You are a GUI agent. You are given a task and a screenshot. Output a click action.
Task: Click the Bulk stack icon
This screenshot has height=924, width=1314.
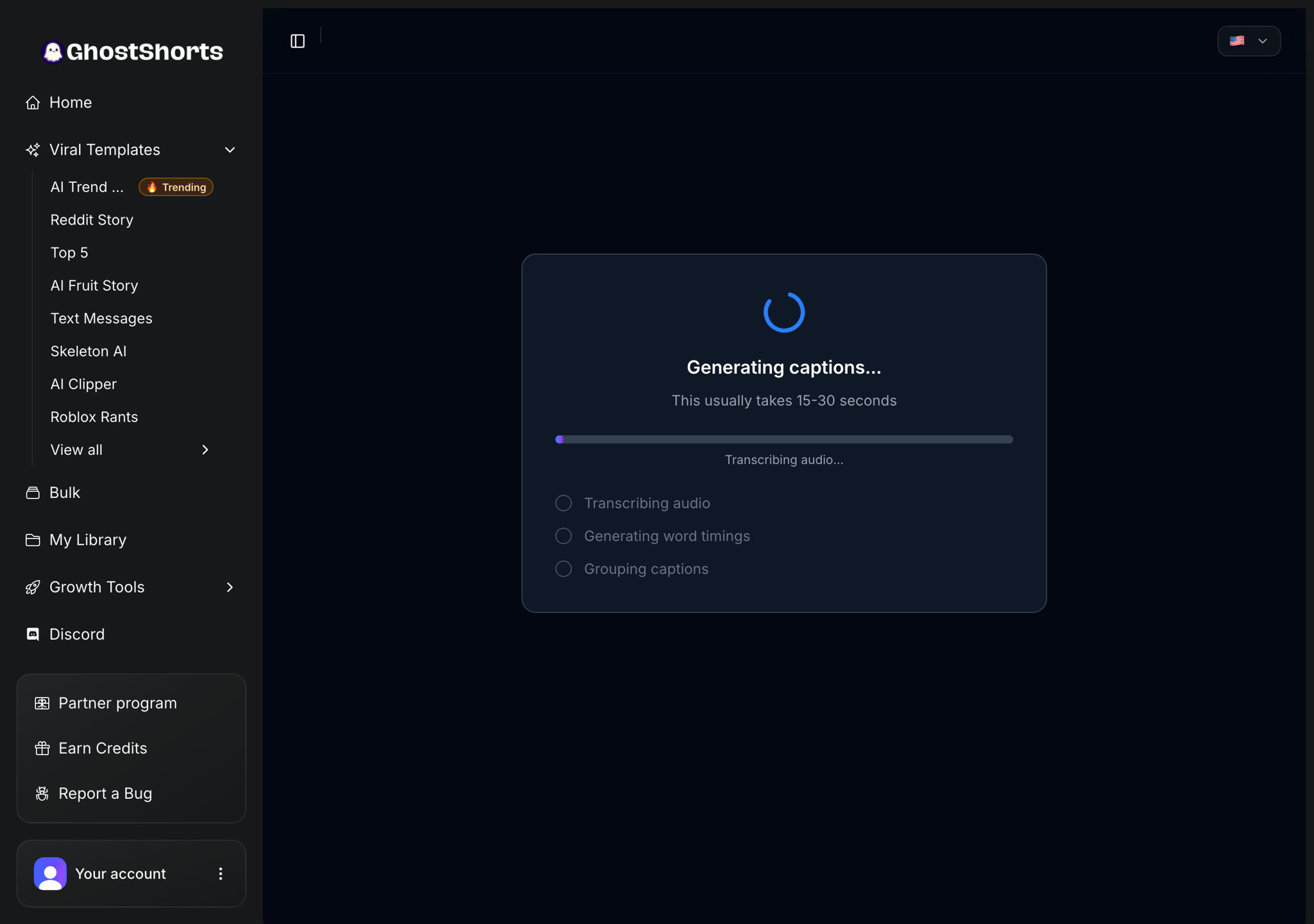[x=33, y=493]
